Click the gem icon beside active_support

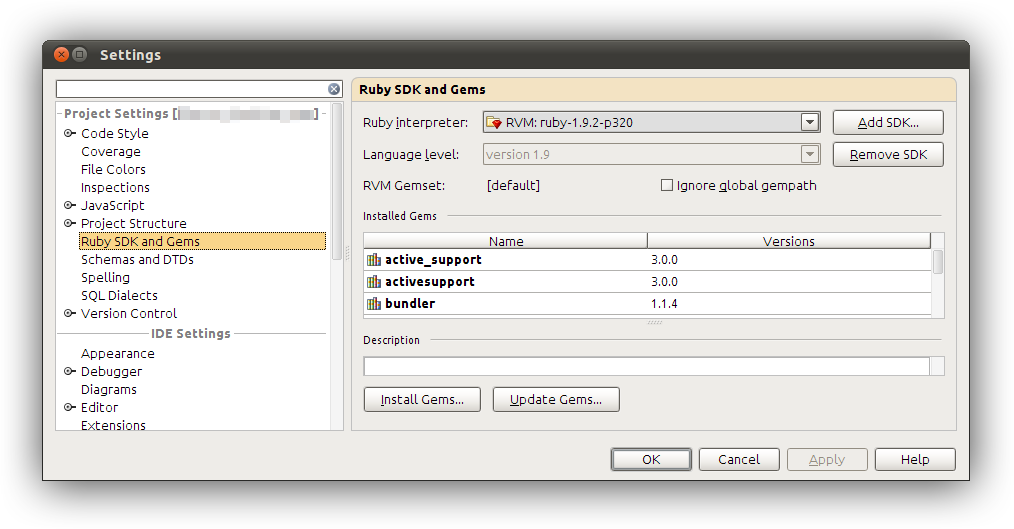click(374, 260)
